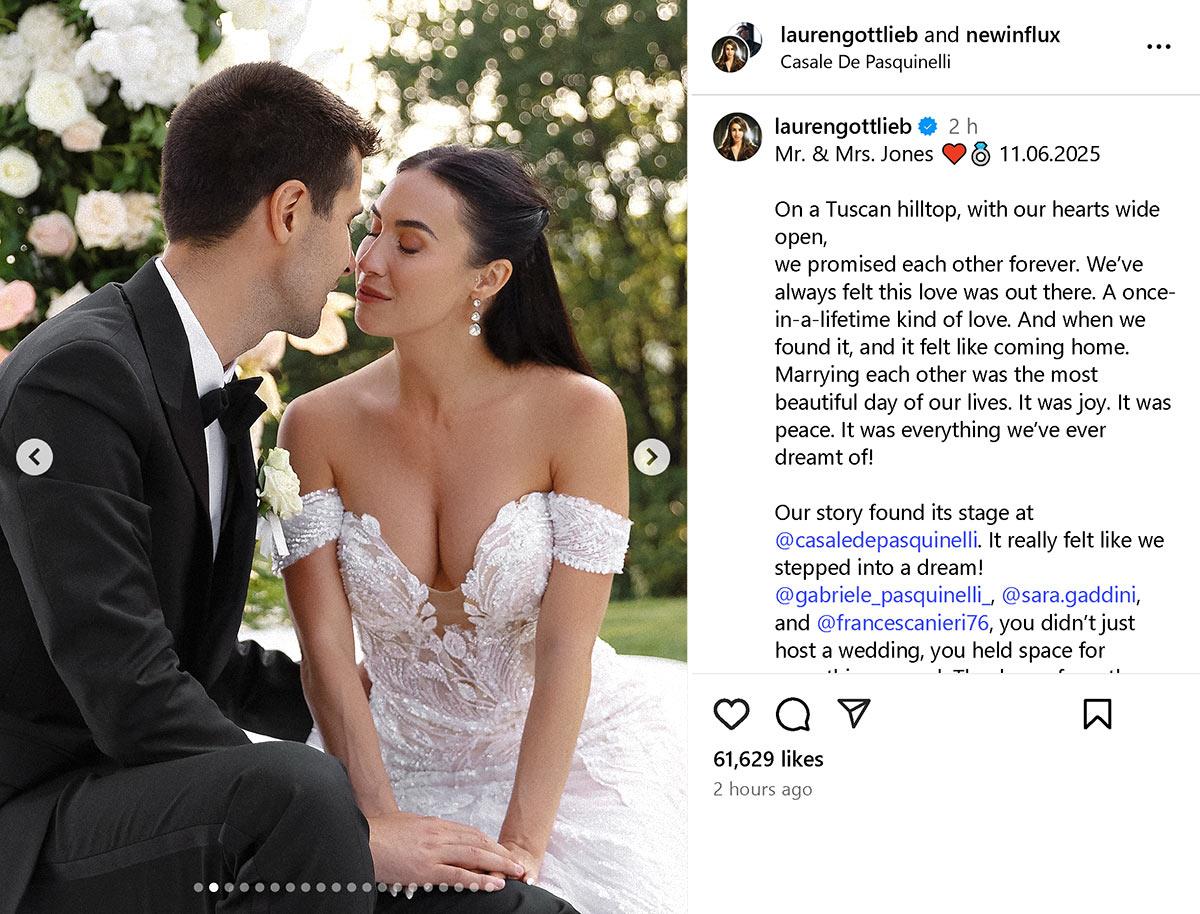Image resolution: width=1200 pixels, height=914 pixels.
Task: Click the laurengottlieb username in caption
Action: point(843,126)
